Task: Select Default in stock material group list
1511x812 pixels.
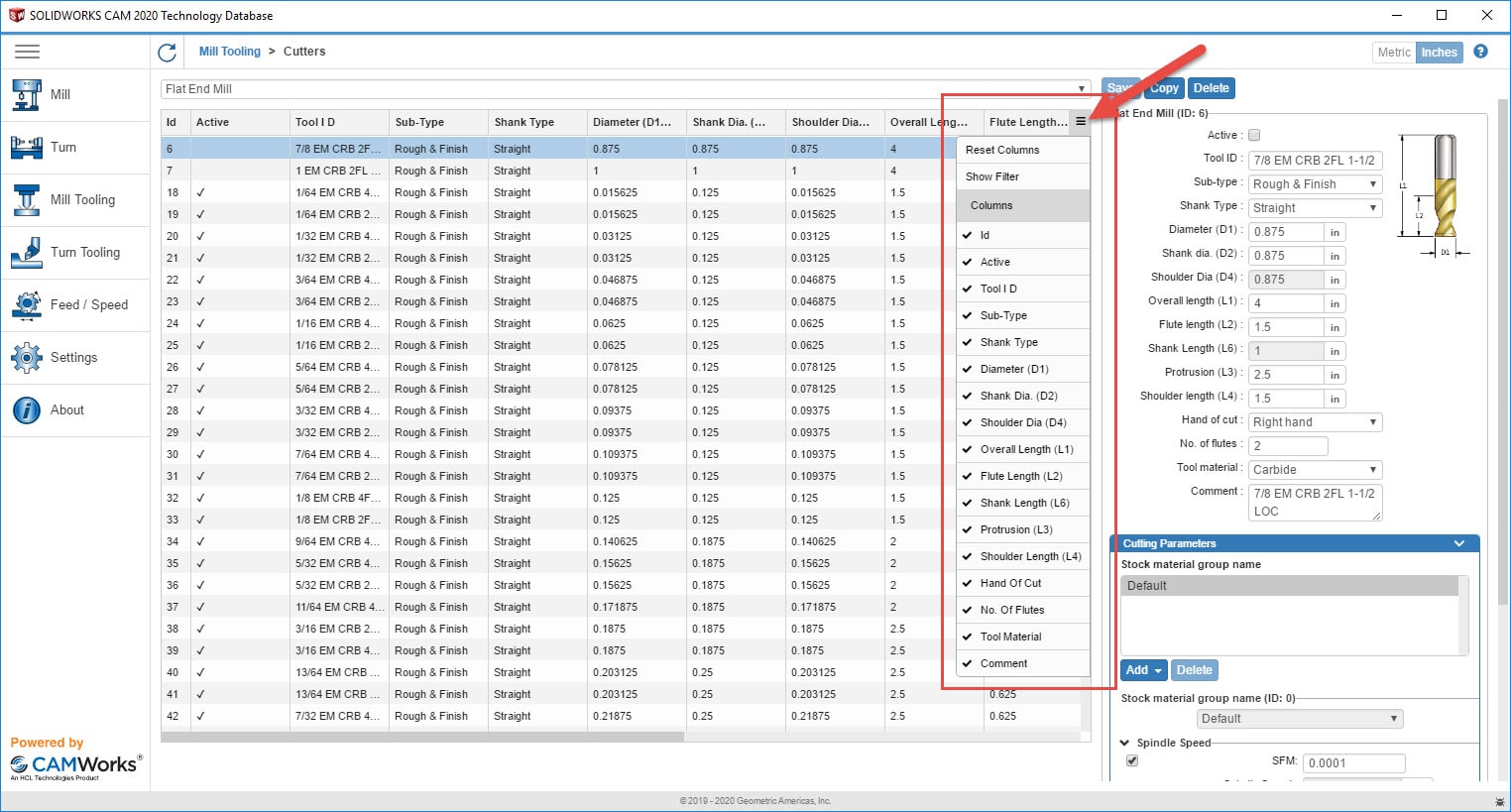Action: click(x=1290, y=586)
